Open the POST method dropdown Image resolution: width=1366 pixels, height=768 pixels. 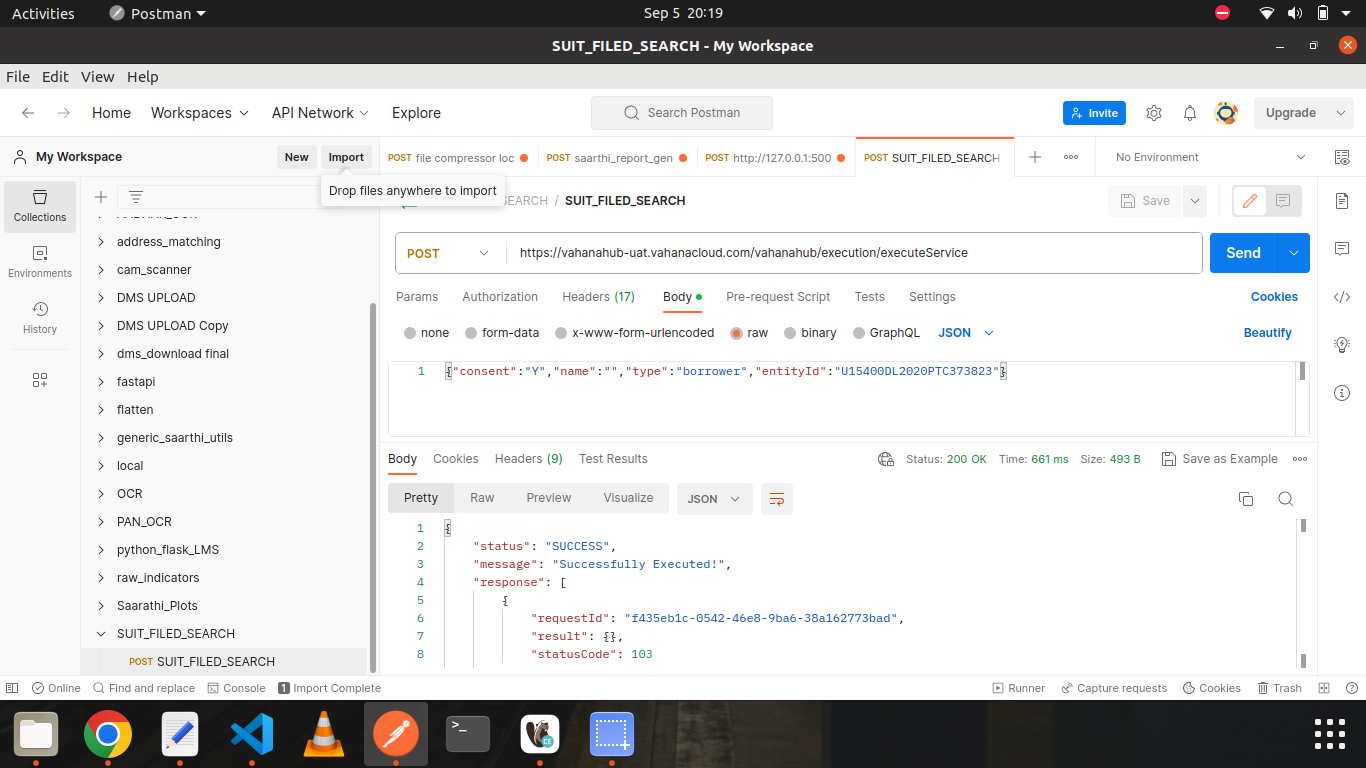tap(450, 253)
